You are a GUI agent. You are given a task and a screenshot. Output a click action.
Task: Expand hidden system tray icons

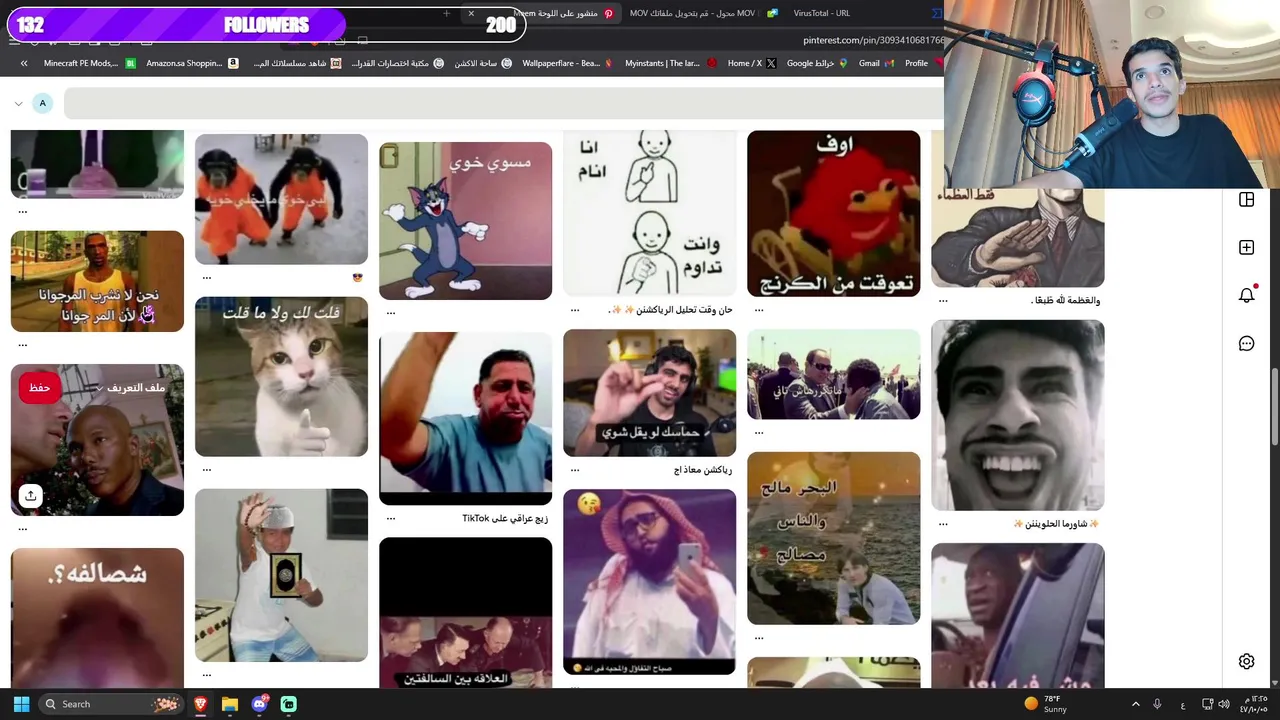coord(1135,704)
